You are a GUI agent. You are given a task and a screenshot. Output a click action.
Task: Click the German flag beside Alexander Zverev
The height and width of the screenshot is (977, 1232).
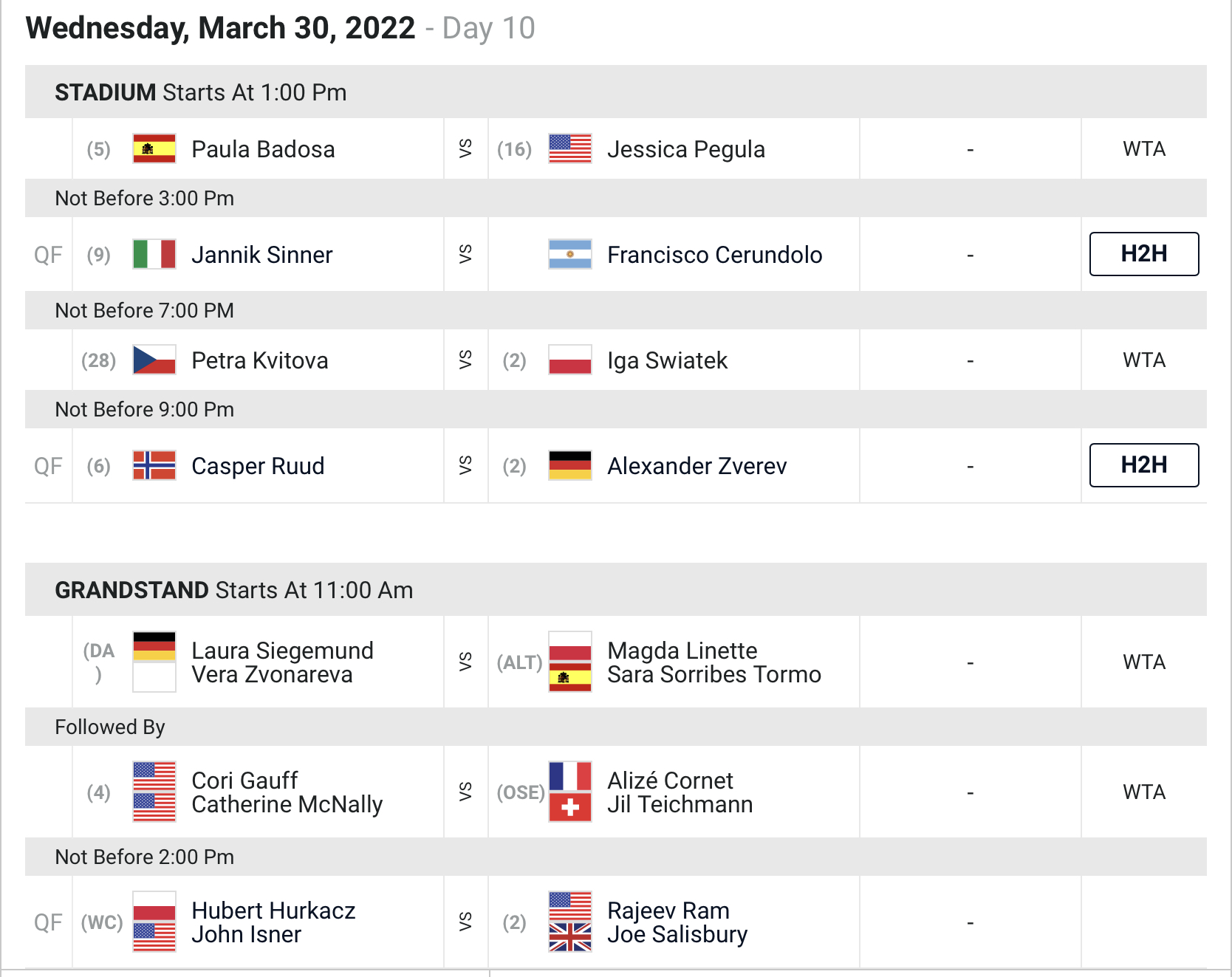point(570,465)
